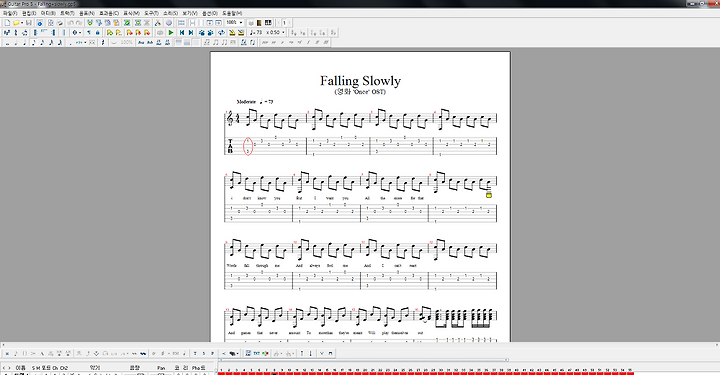Select the sixteenth note duration
720x375 pixels.
click(x=42, y=42)
